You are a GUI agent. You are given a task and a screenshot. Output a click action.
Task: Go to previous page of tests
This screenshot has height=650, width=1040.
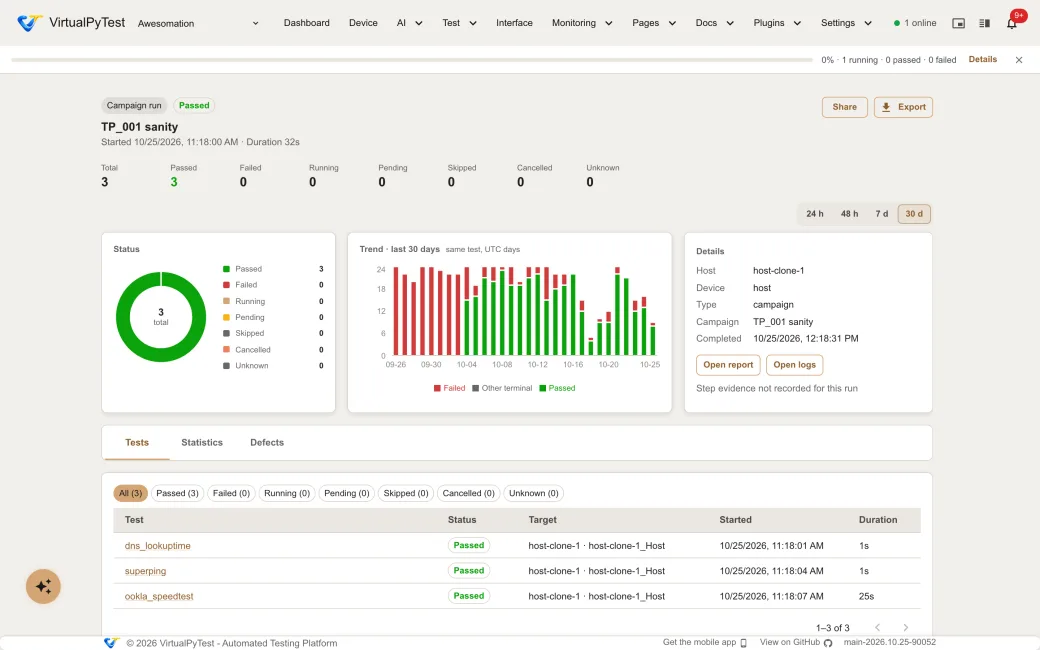[878, 627]
